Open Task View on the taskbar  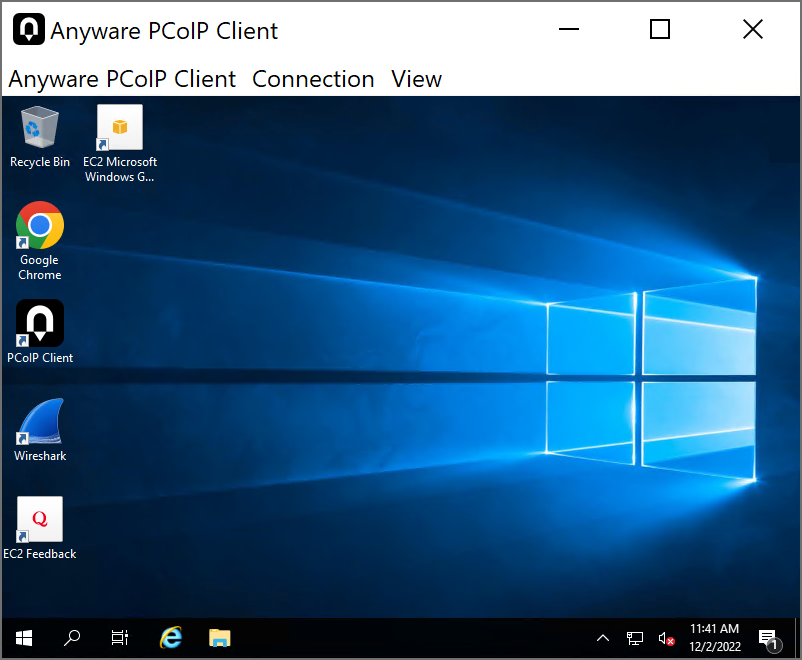pyautogui.click(x=120, y=637)
